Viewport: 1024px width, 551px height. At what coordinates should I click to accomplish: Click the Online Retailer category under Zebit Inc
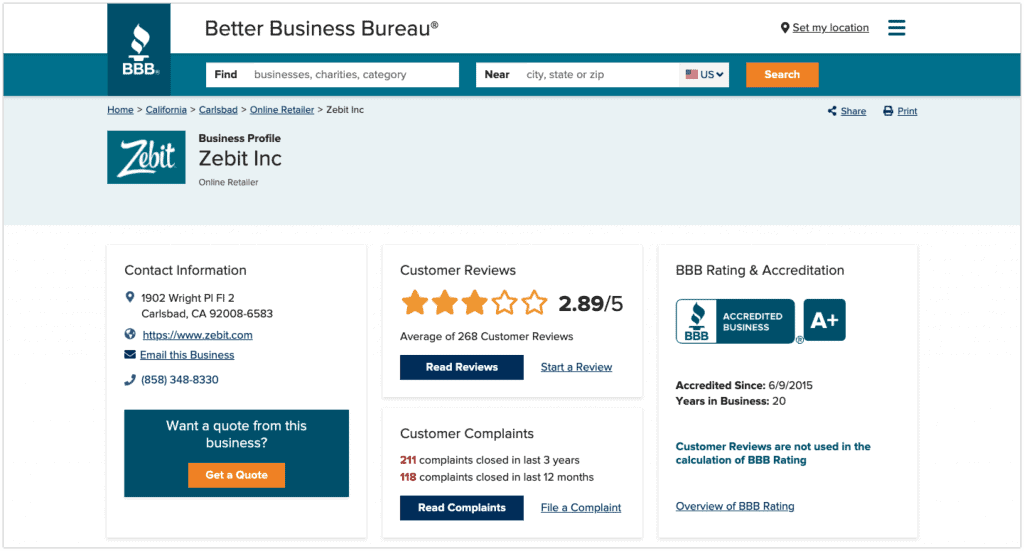(x=229, y=182)
